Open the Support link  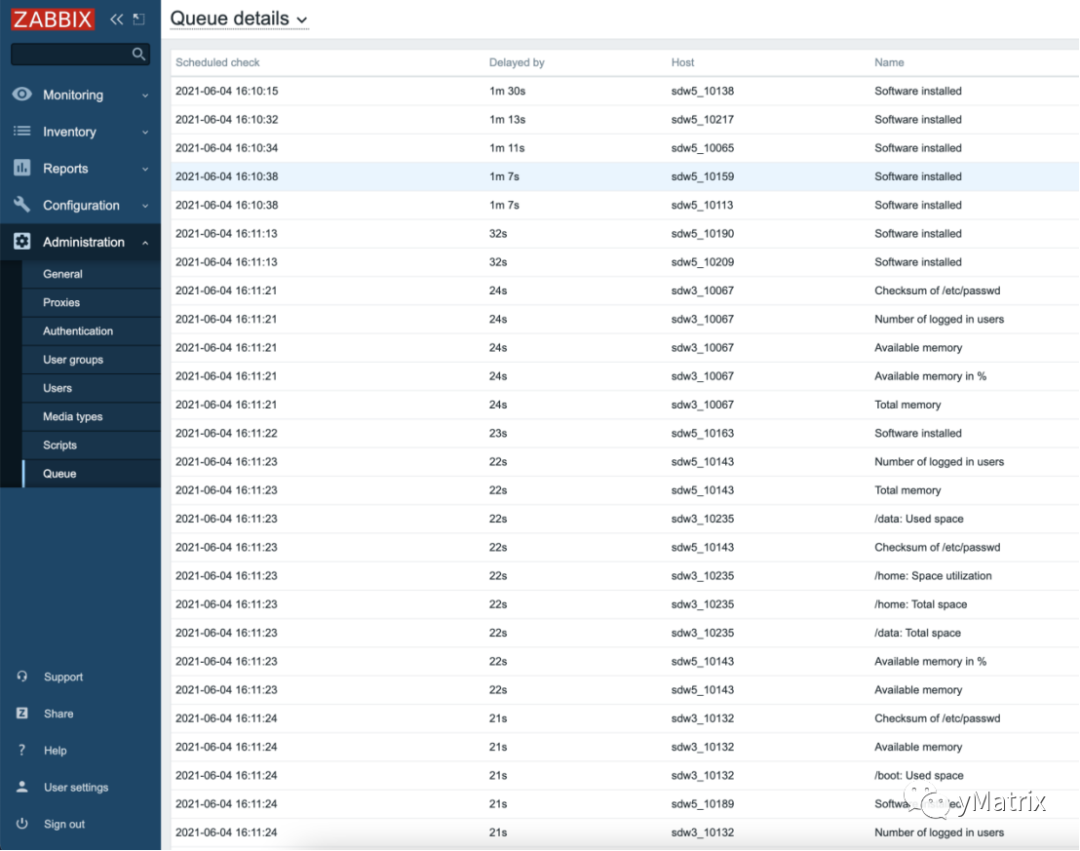63,677
